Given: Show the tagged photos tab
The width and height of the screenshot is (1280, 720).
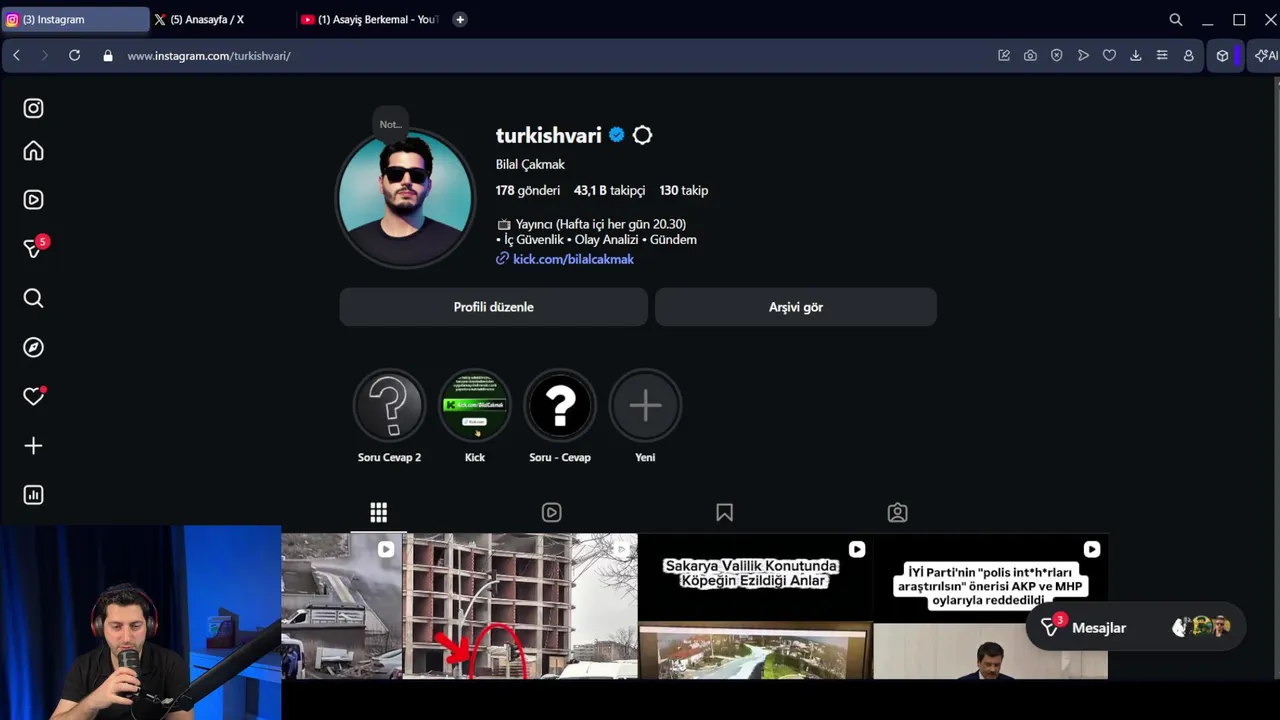Looking at the screenshot, I should (x=897, y=513).
